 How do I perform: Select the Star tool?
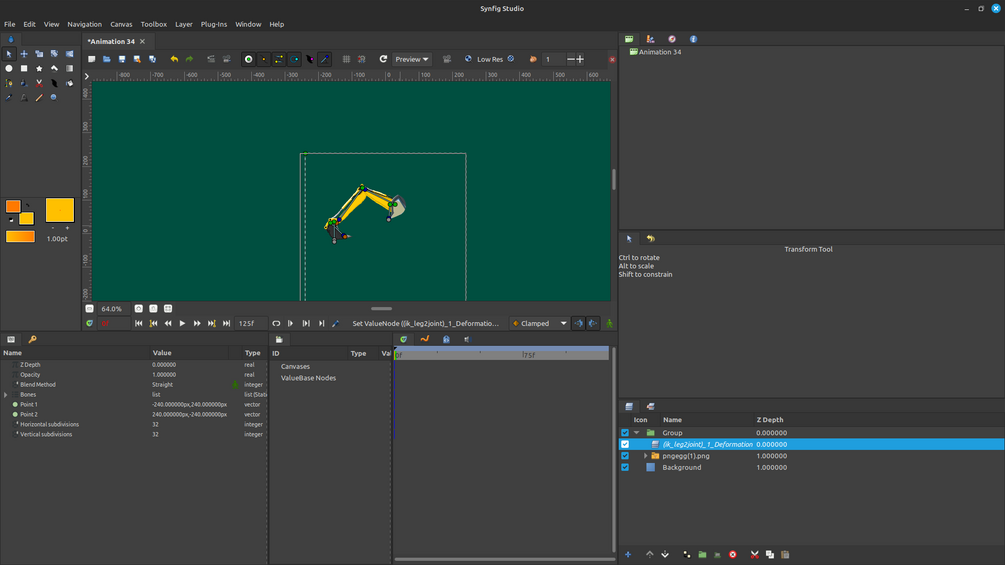[x=39, y=69]
